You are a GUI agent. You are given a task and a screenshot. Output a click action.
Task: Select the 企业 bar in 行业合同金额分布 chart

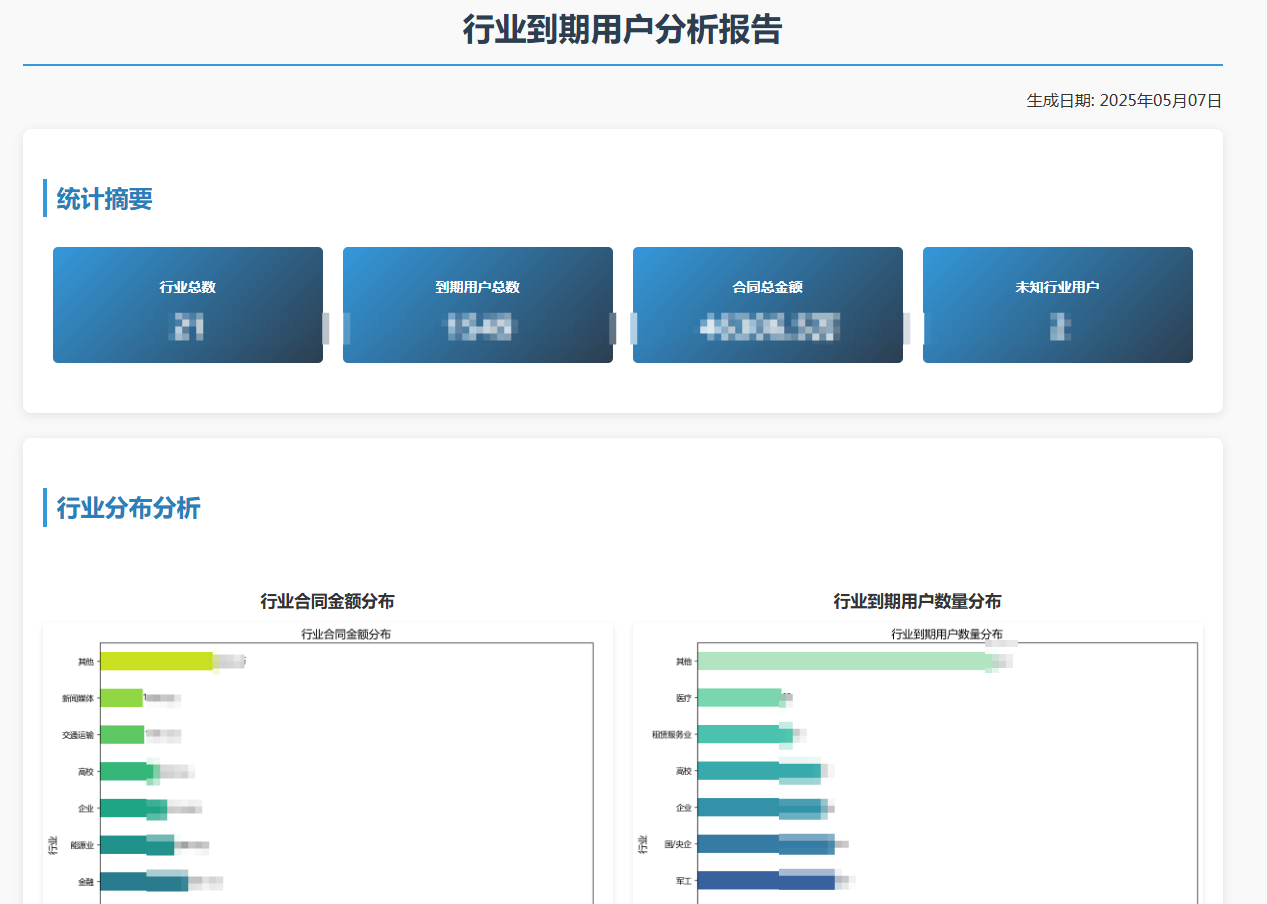pos(134,808)
